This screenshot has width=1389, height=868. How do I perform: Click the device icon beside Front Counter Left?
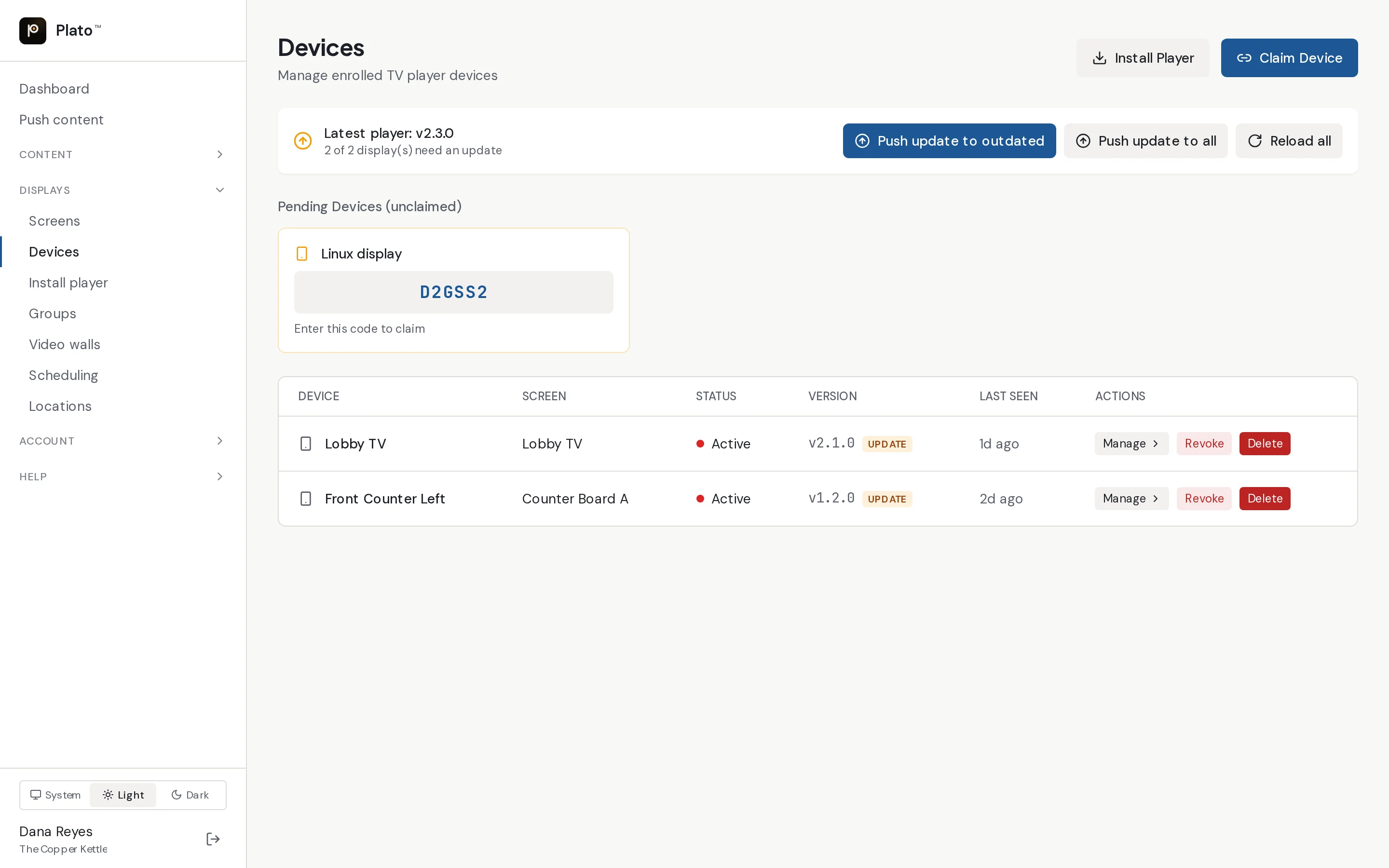pyautogui.click(x=306, y=499)
